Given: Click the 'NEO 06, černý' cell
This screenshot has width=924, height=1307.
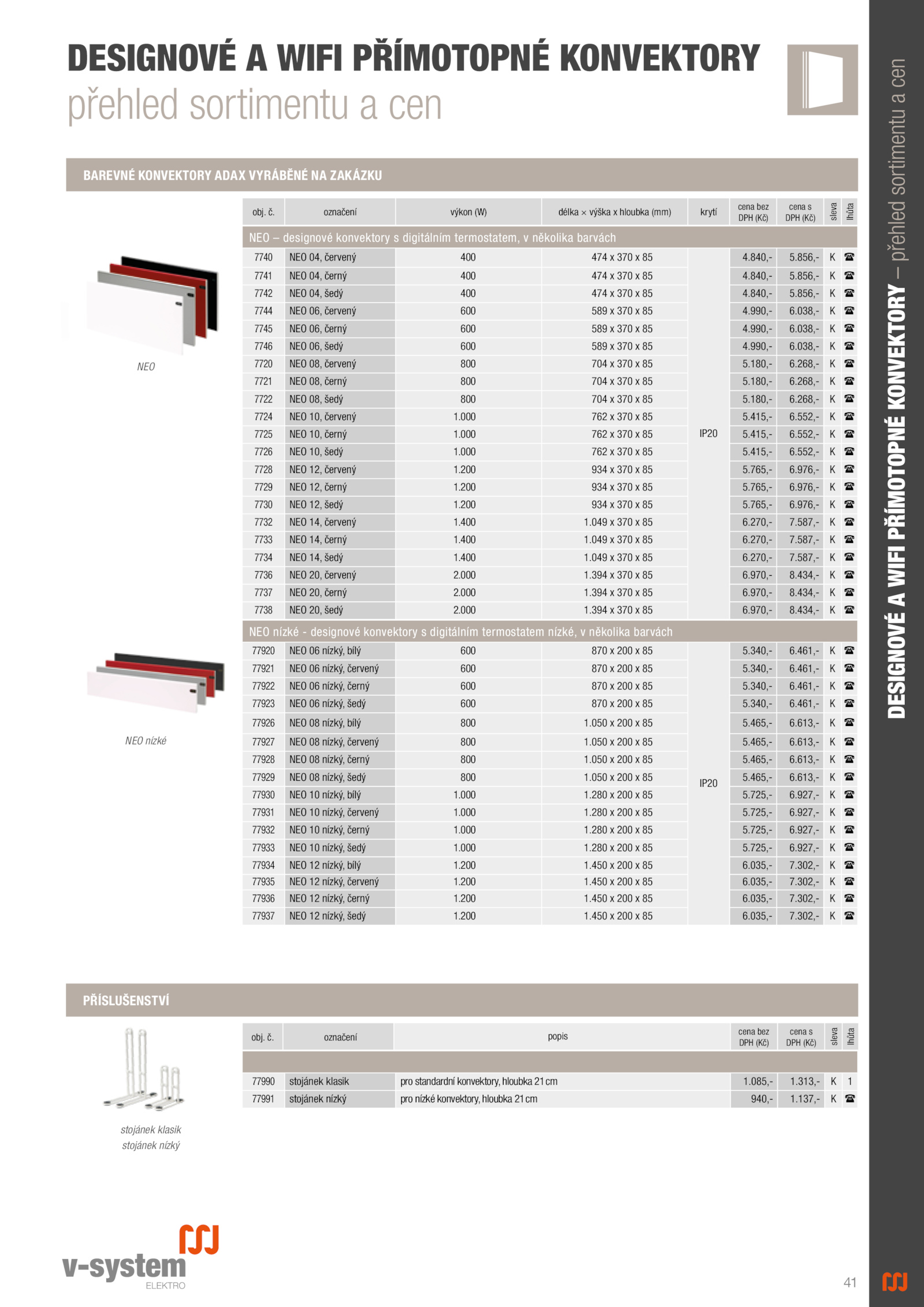Looking at the screenshot, I should pos(340,329).
